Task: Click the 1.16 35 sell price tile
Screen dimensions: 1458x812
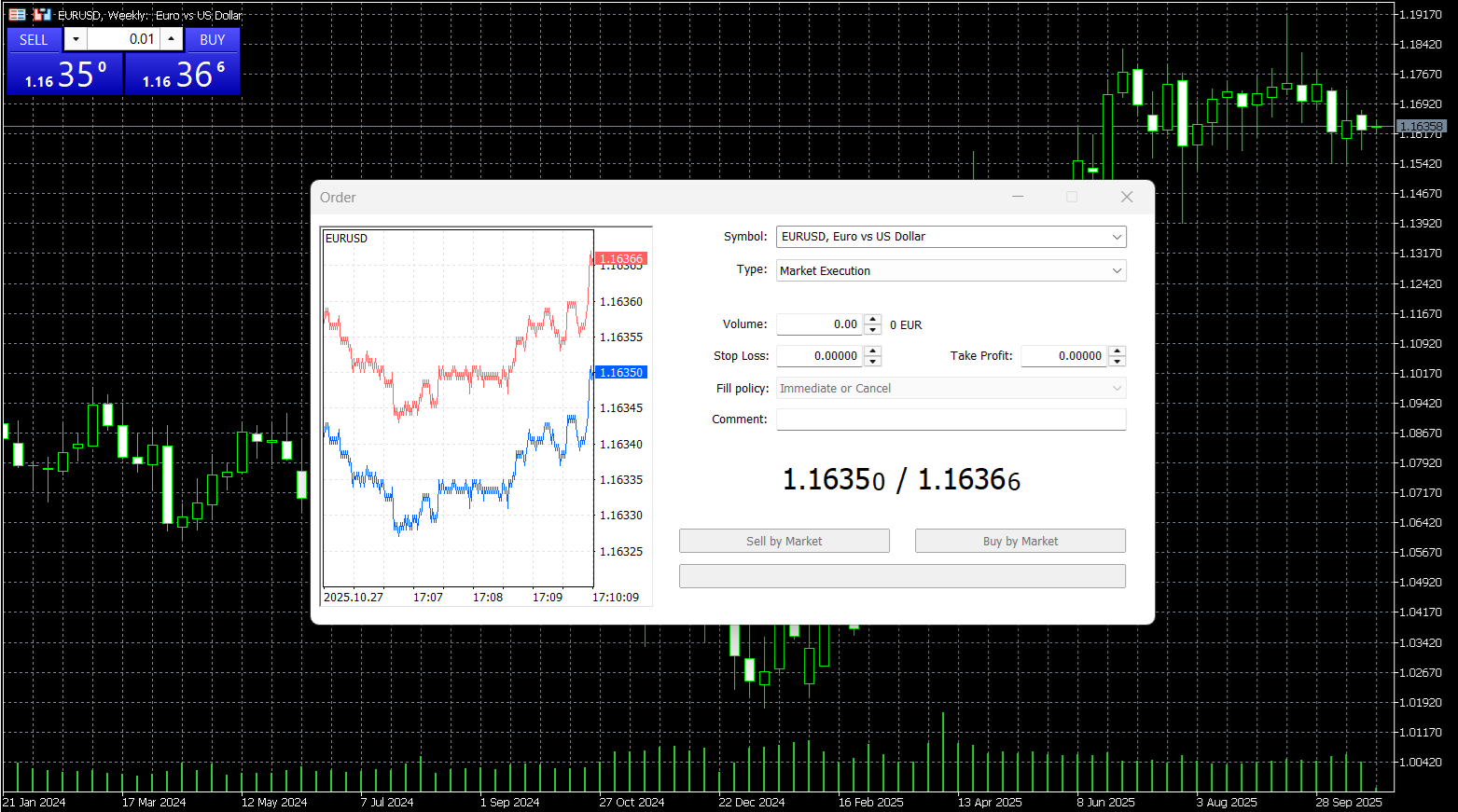Action: click(x=65, y=74)
